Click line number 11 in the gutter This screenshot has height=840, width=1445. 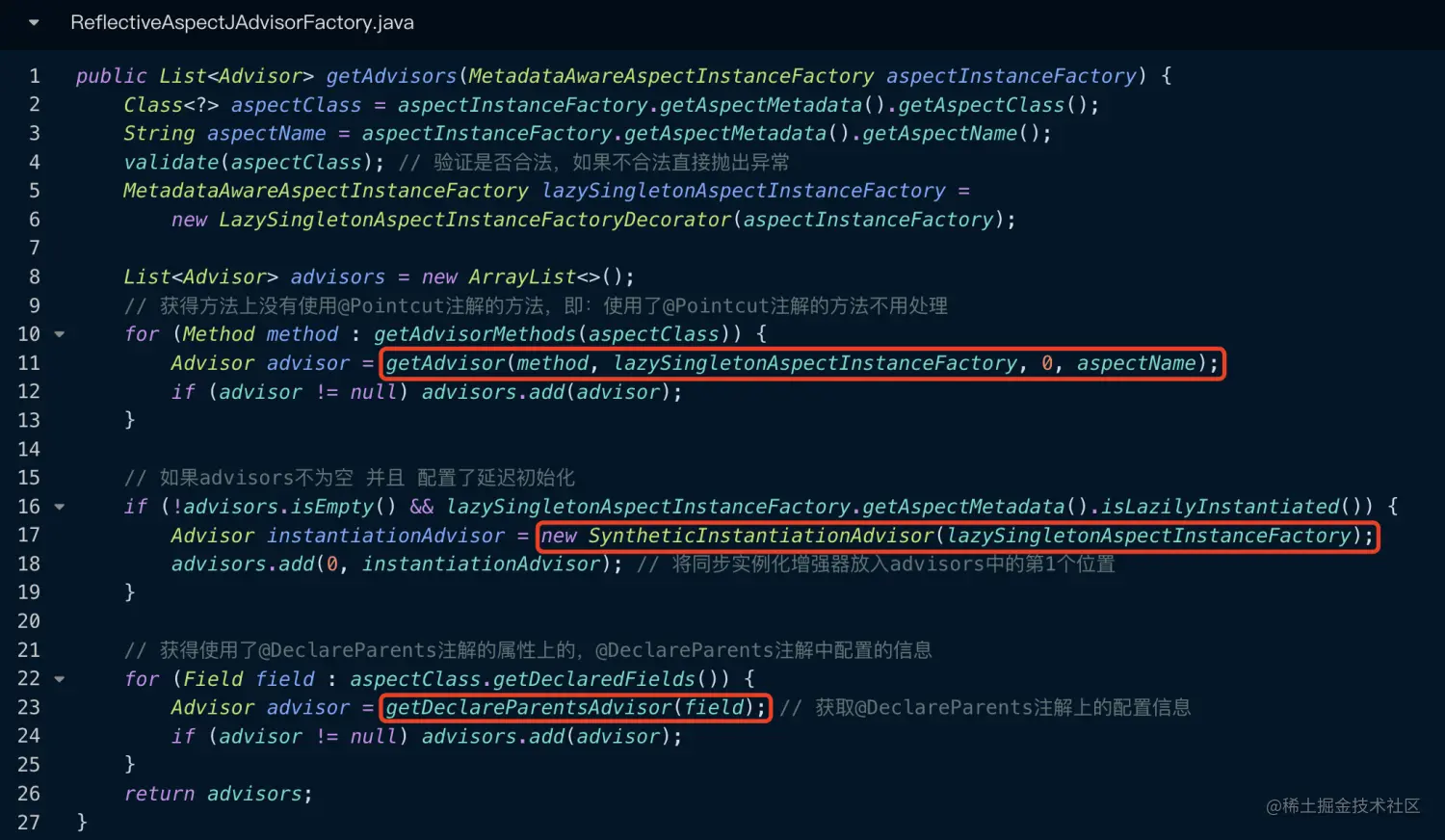click(29, 363)
